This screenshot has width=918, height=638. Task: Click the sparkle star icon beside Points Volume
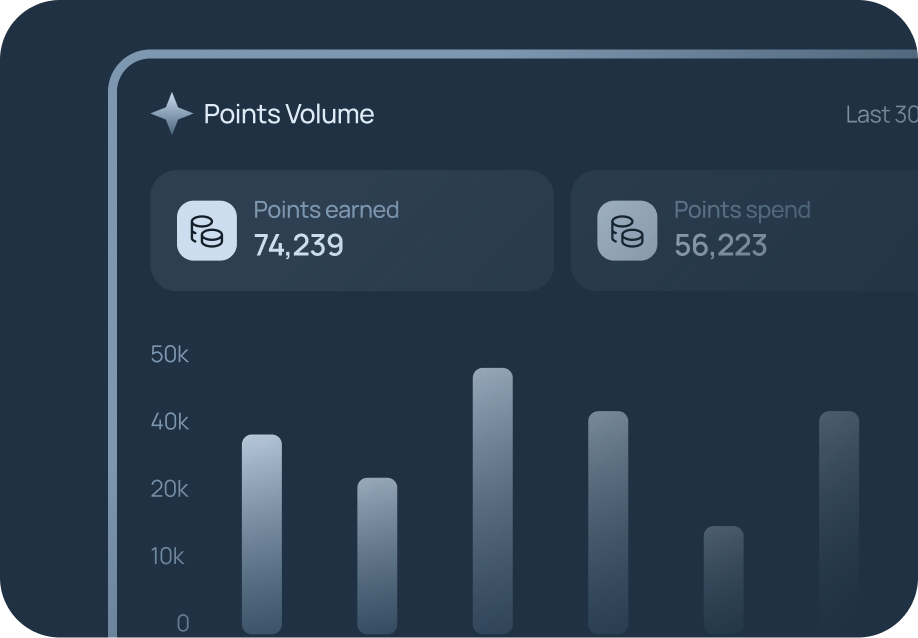(172, 114)
